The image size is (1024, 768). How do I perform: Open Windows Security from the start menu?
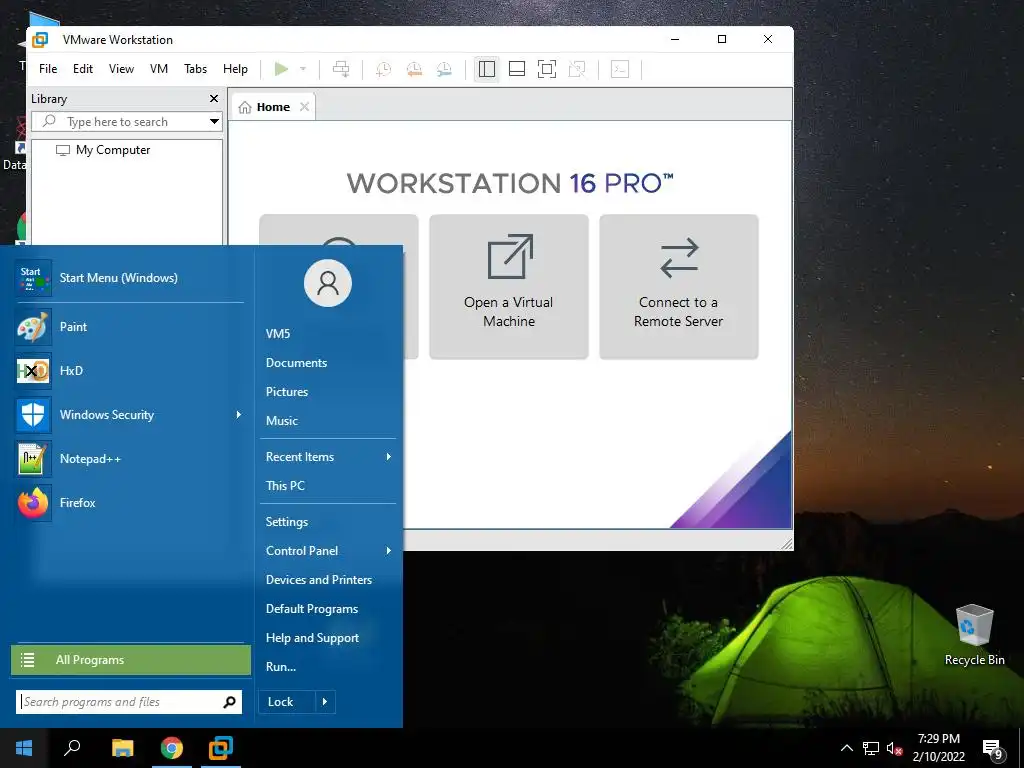tap(129, 415)
